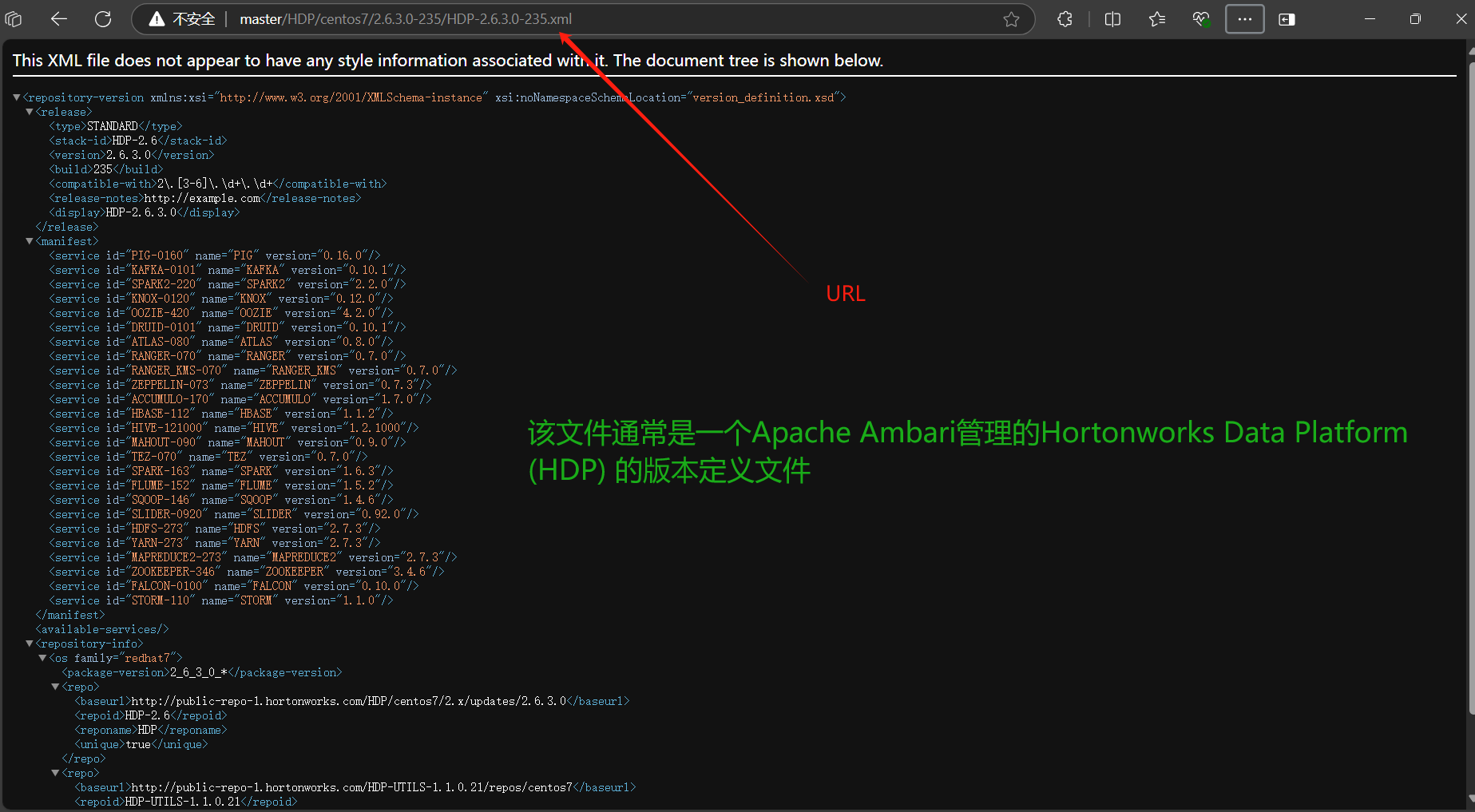Screen dimensions: 1475x812
Task: Select the FLUME-152 service row
Action: [x=221, y=485]
